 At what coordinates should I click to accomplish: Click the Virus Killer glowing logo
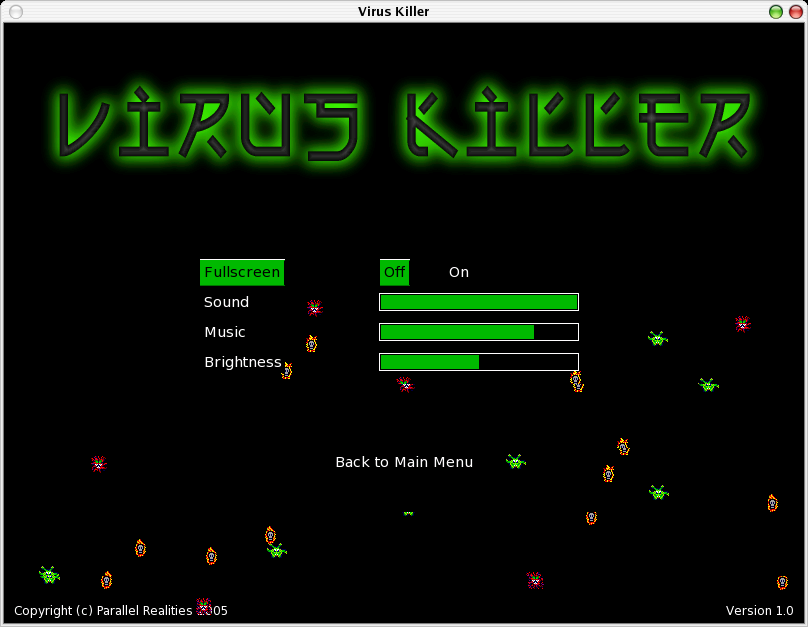pyautogui.click(x=404, y=124)
